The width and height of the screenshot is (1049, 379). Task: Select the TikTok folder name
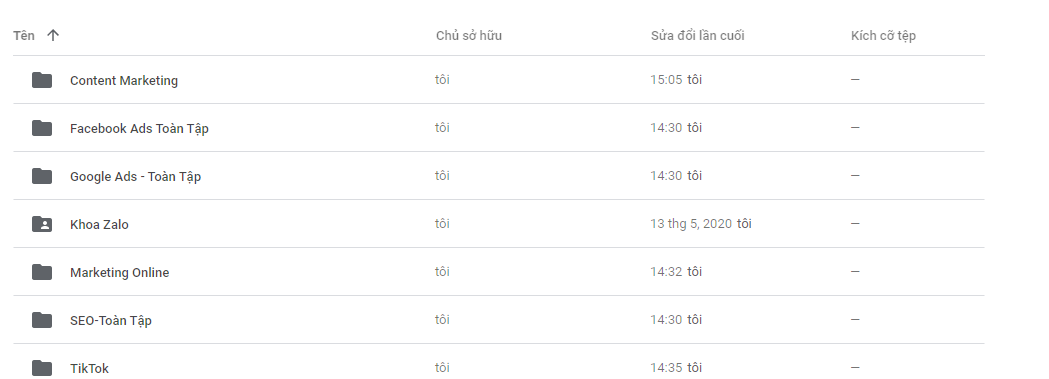(x=89, y=368)
